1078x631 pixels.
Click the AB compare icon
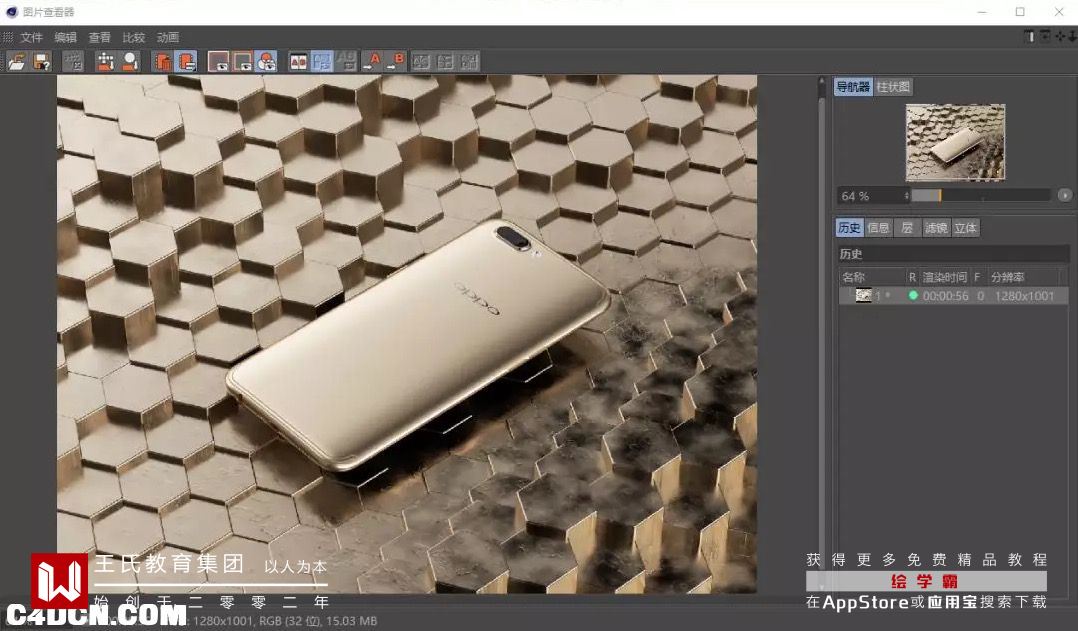click(298, 61)
